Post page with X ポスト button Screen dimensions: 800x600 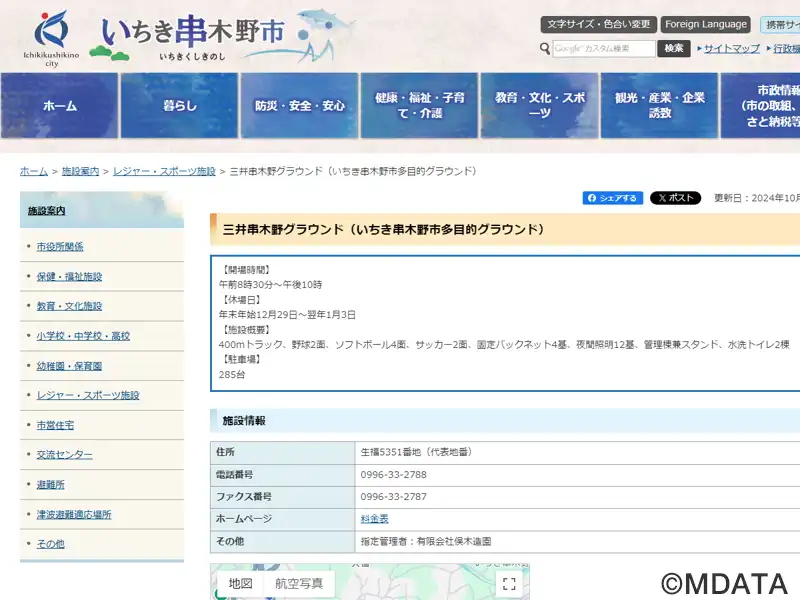click(x=675, y=198)
